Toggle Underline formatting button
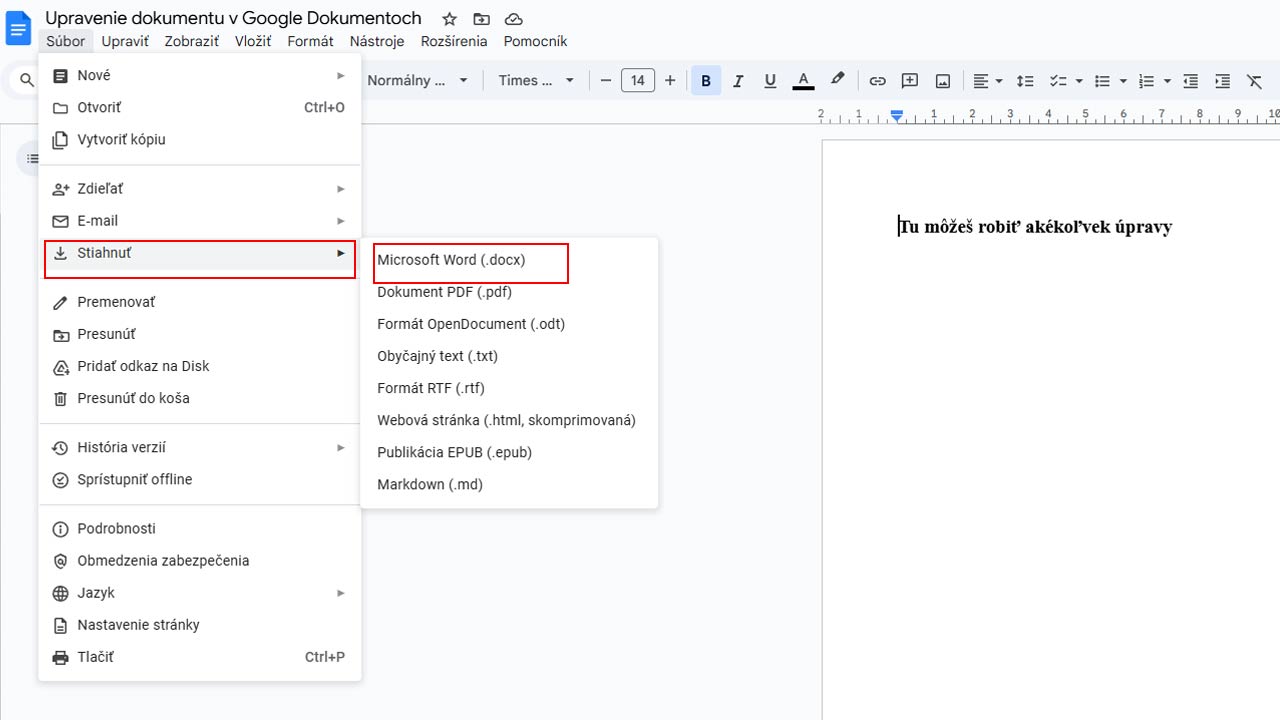This screenshot has height=720, width=1280. [x=770, y=81]
